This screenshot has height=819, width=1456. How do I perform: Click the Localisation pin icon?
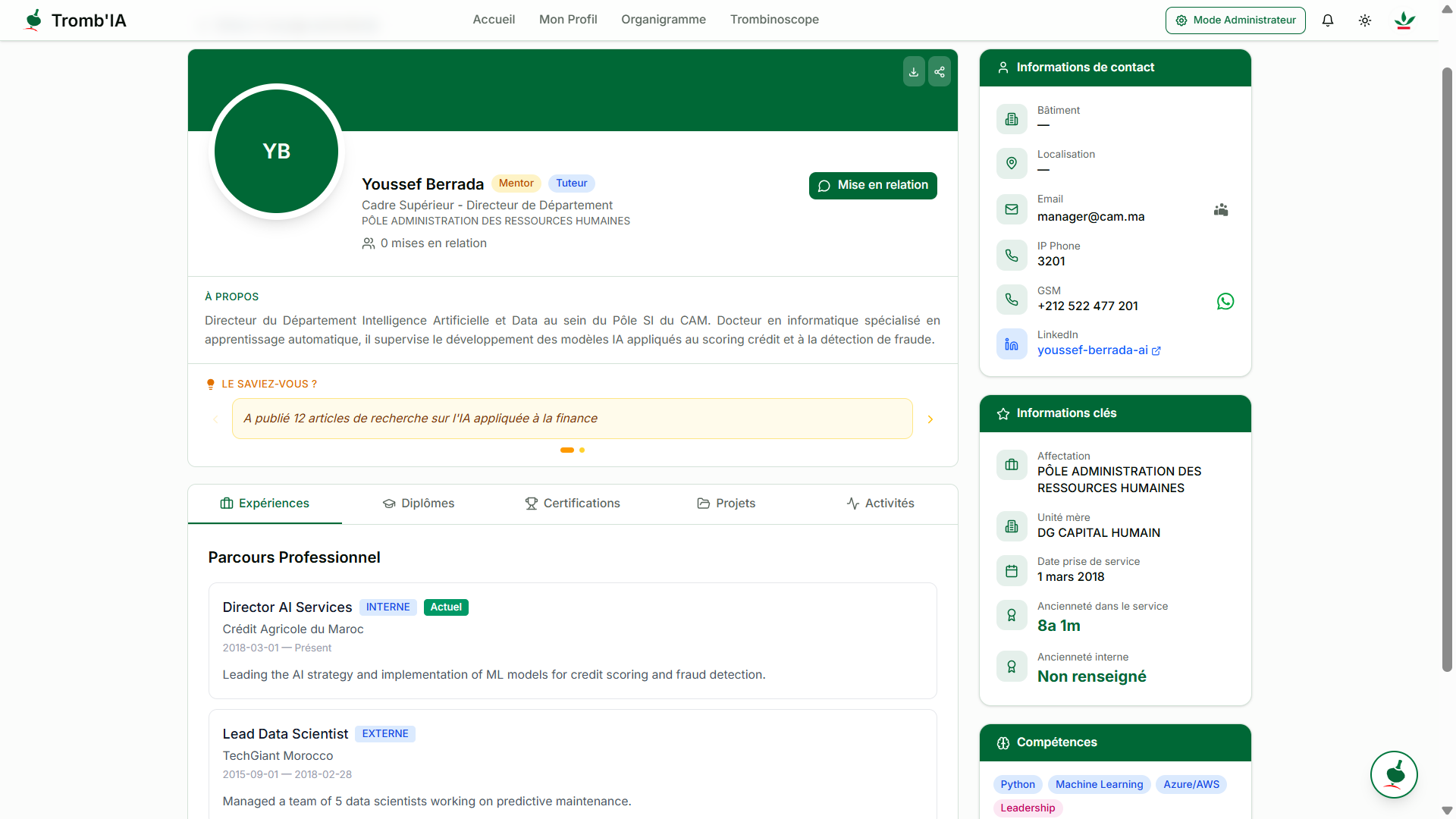[1012, 163]
